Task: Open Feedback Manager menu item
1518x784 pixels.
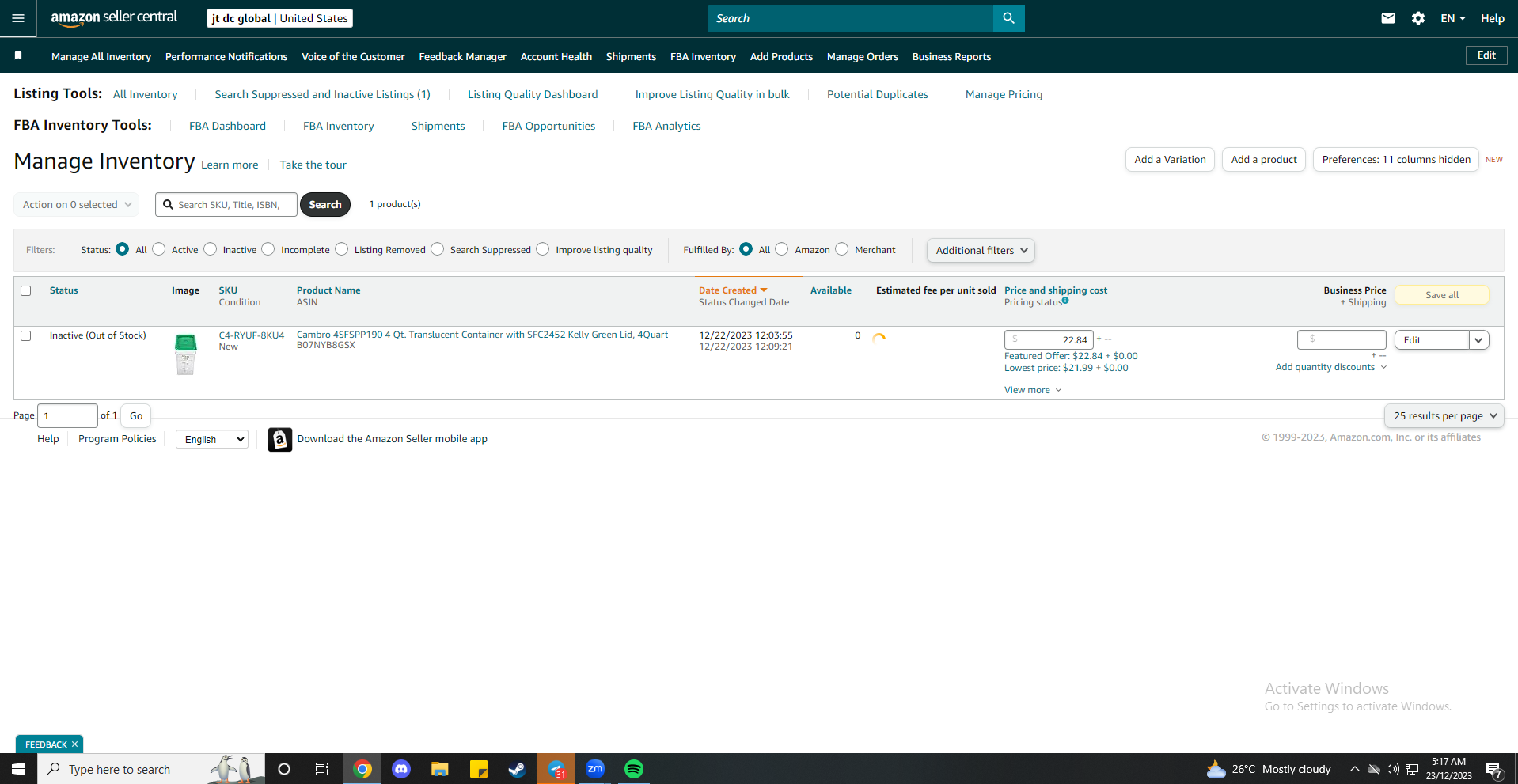Action: click(x=463, y=56)
